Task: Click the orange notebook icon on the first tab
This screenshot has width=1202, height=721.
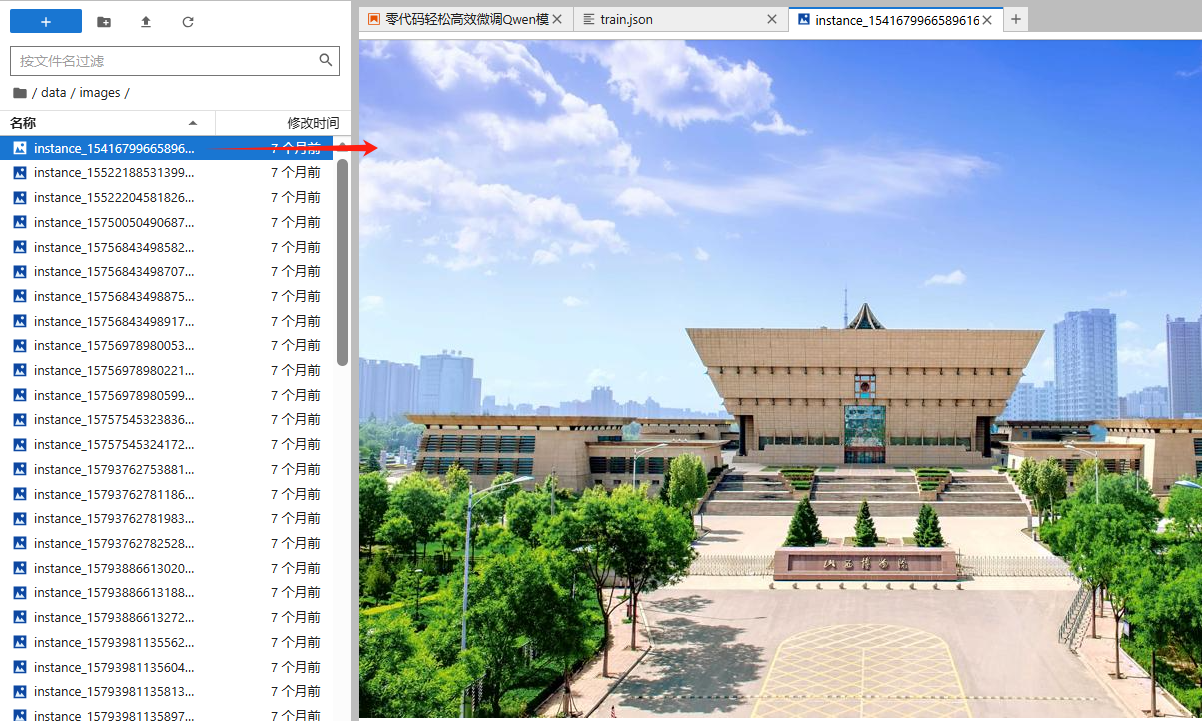Action: [374, 19]
